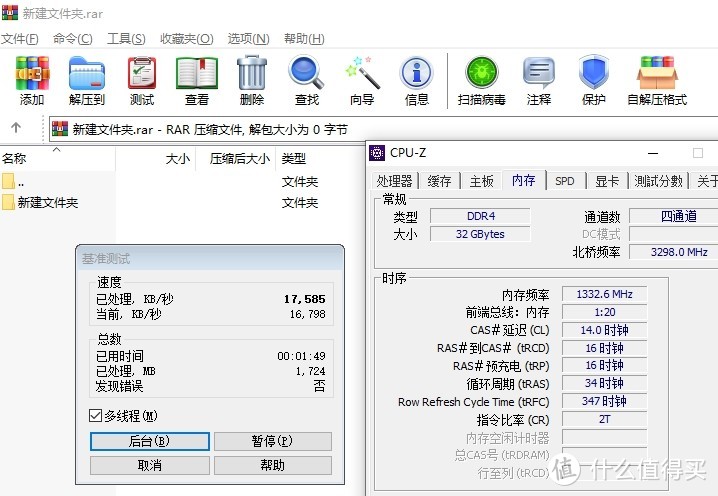
Task: Click the 34 时钟 tRAS value
Action: click(604, 383)
